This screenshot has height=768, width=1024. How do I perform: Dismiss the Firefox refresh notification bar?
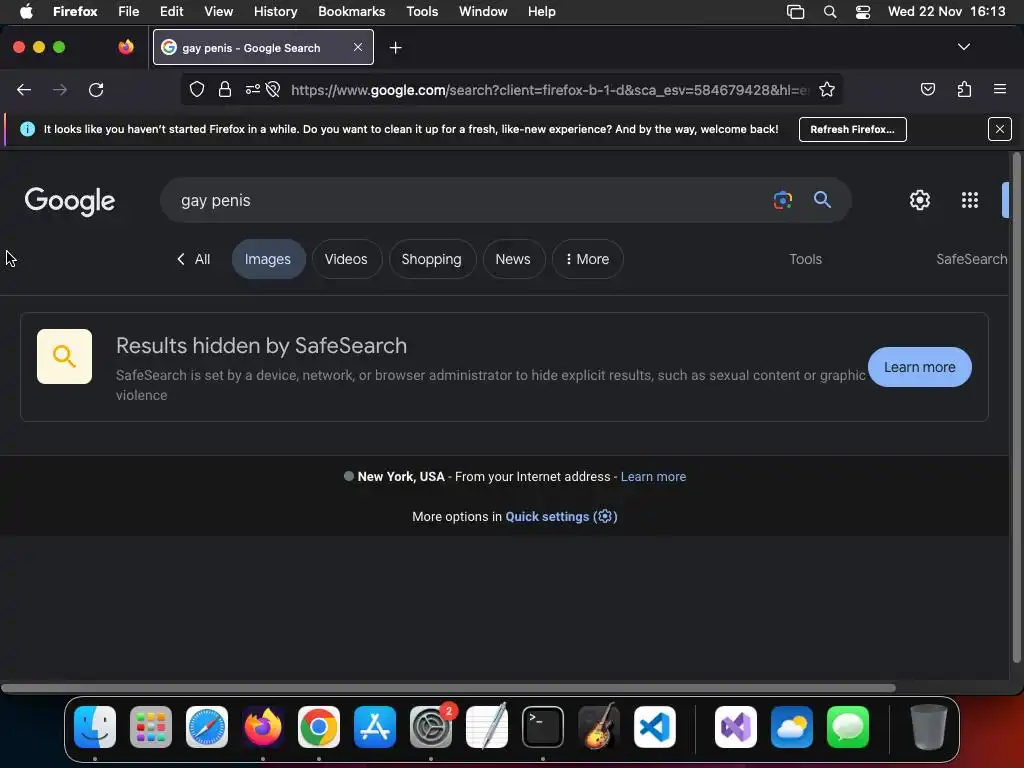coord(999,129)
